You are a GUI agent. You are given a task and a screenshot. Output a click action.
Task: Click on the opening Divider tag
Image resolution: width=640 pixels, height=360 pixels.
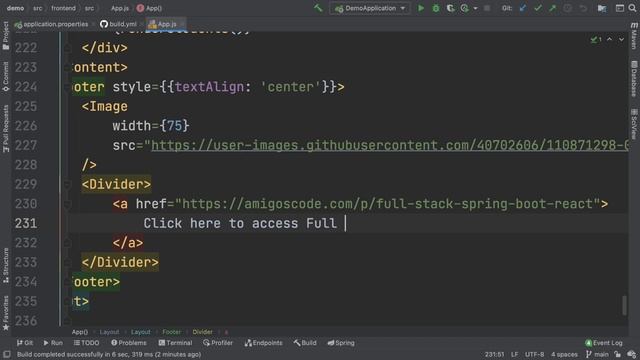coord(116,184)
